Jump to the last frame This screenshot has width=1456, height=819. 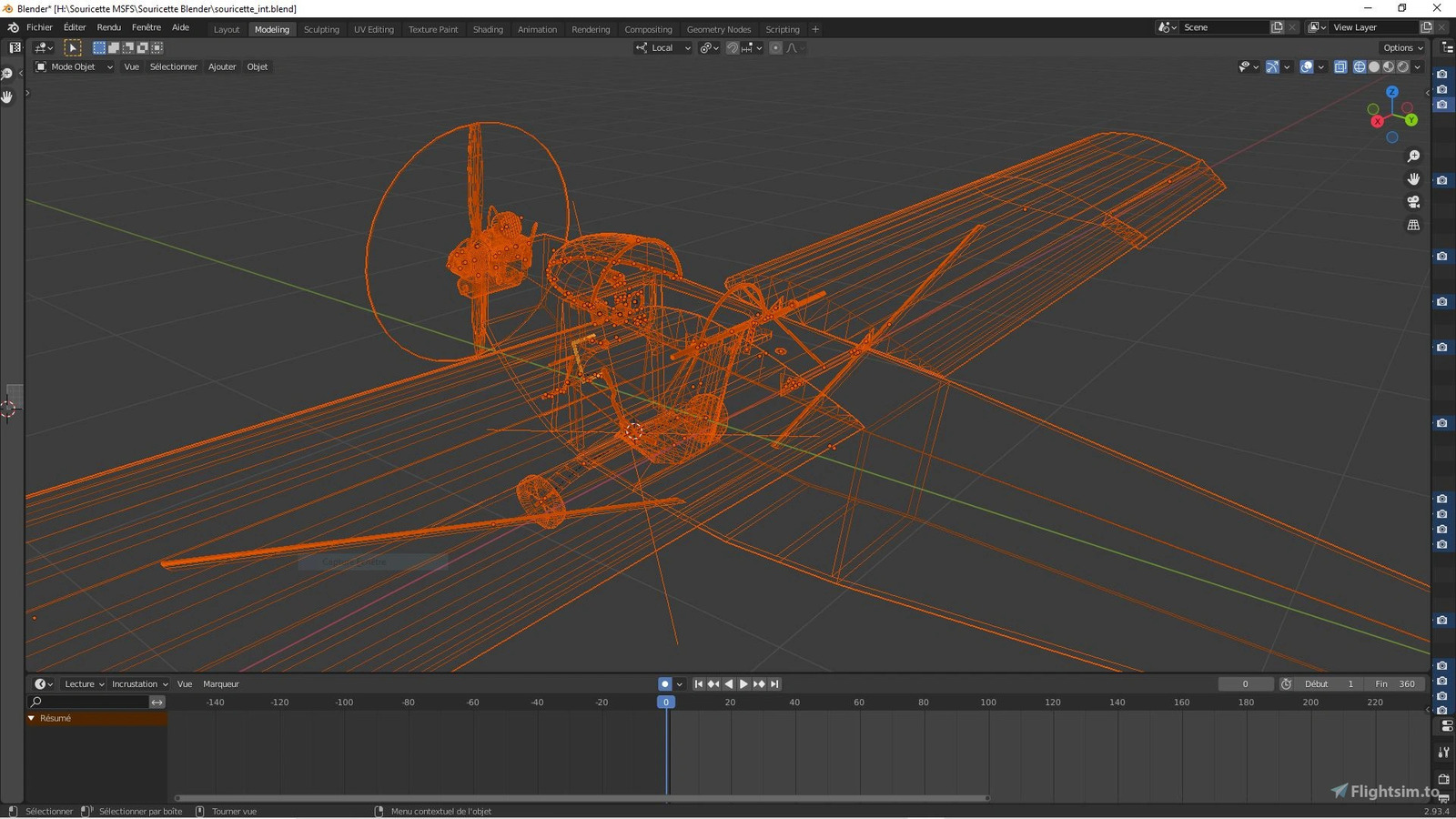point(774,684)
